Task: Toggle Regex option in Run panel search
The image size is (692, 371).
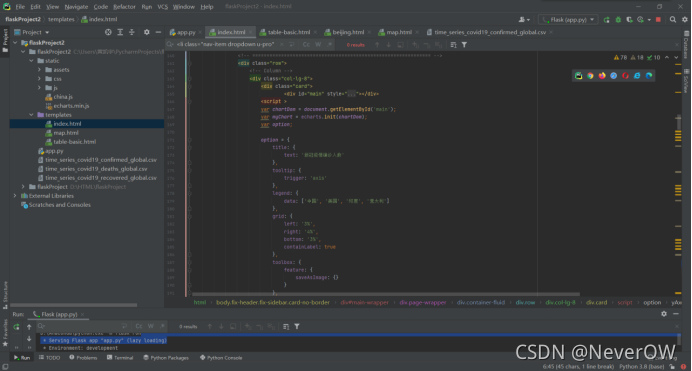Action: 162,326
